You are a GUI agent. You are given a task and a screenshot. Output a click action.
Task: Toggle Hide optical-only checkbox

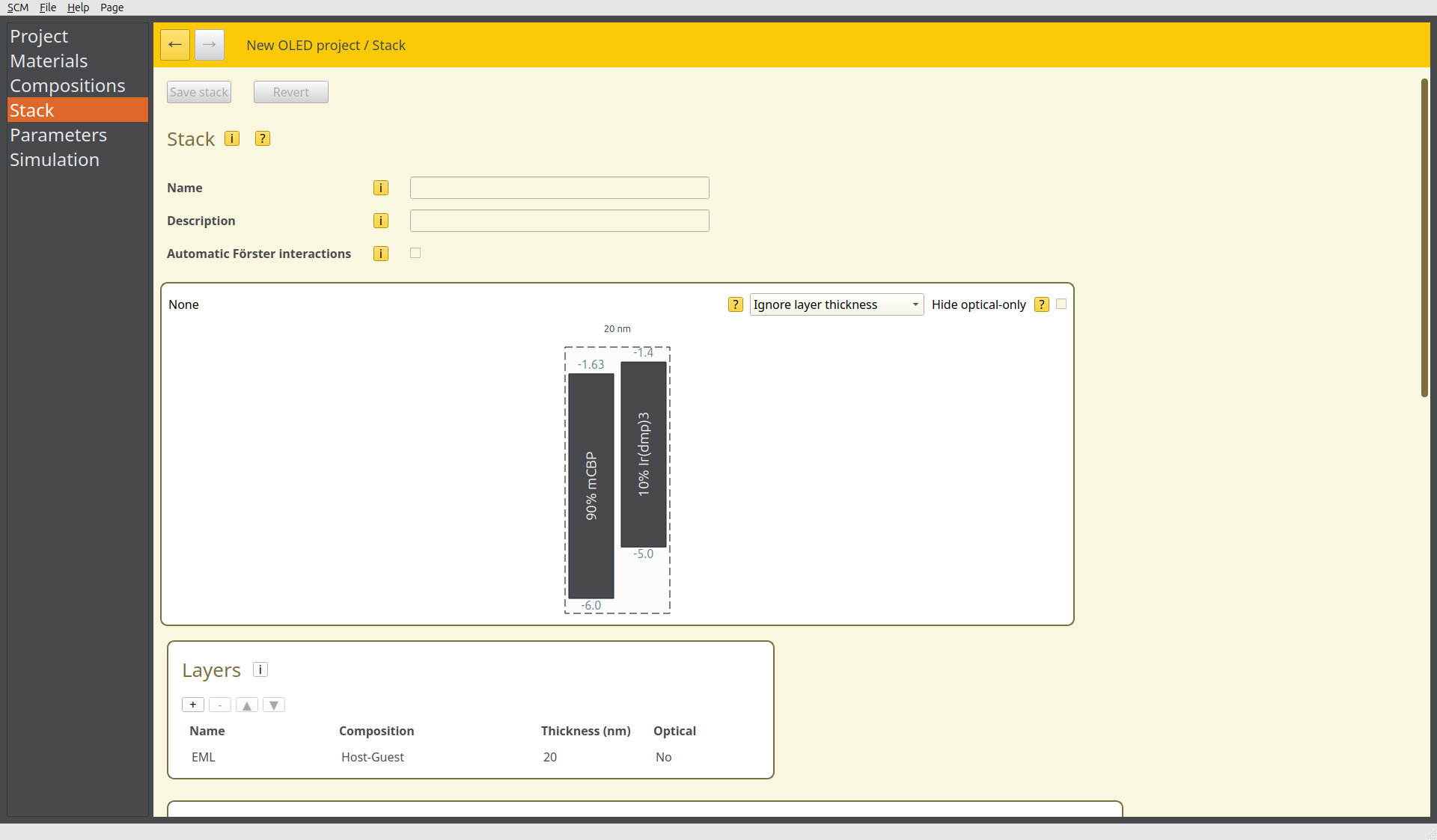click(x=1061, y=304)
